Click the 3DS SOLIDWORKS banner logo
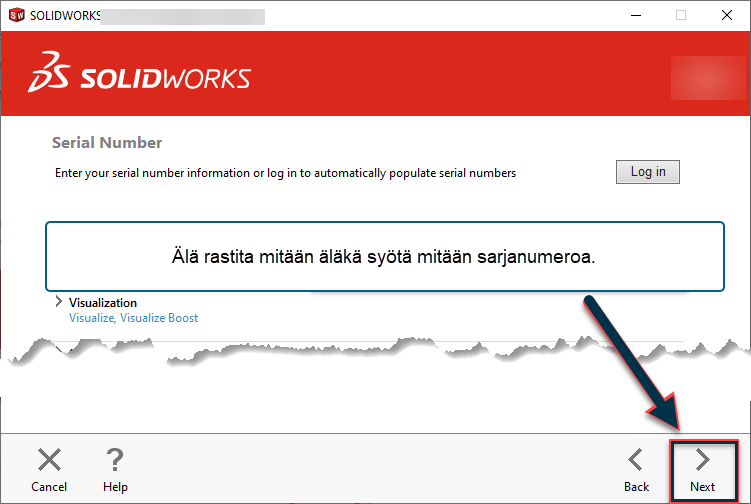The width and height of the screenshot is (751, 504). pos(139,73)
